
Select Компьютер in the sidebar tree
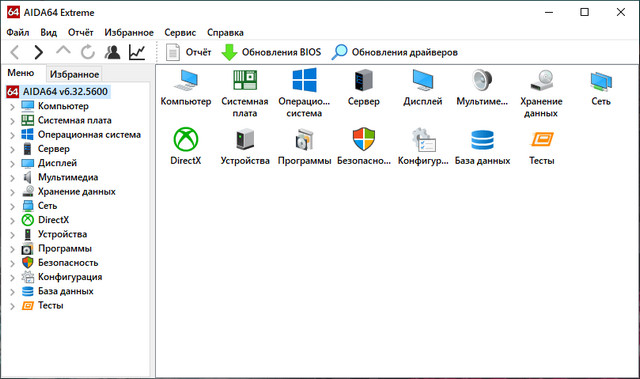(x=63, y=106)
